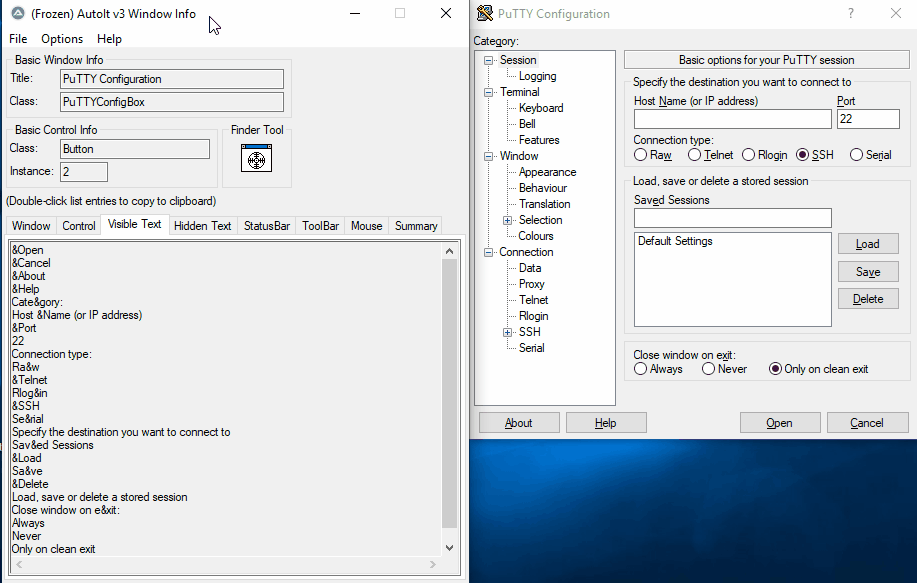Click the PuTTY help question mark icon
The width and height of the screenshot is (917, 583).
tap(849, 12)
